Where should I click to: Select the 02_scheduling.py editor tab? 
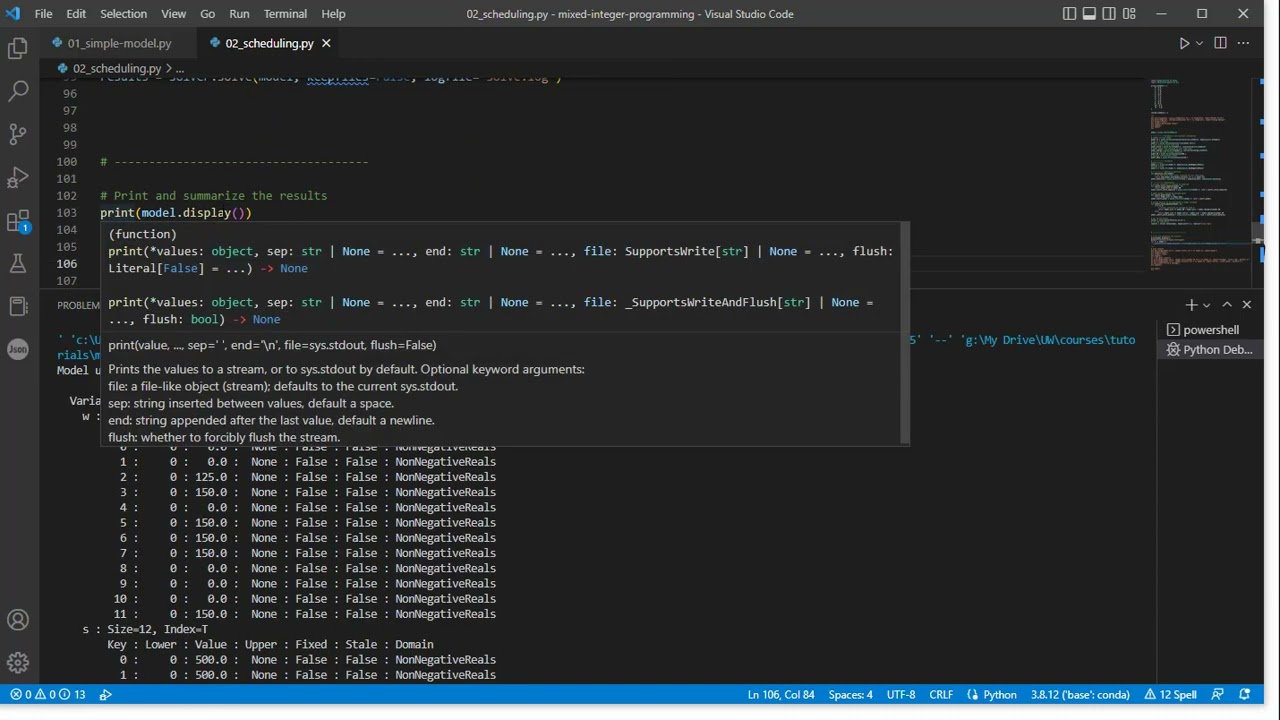click(269, 43)
